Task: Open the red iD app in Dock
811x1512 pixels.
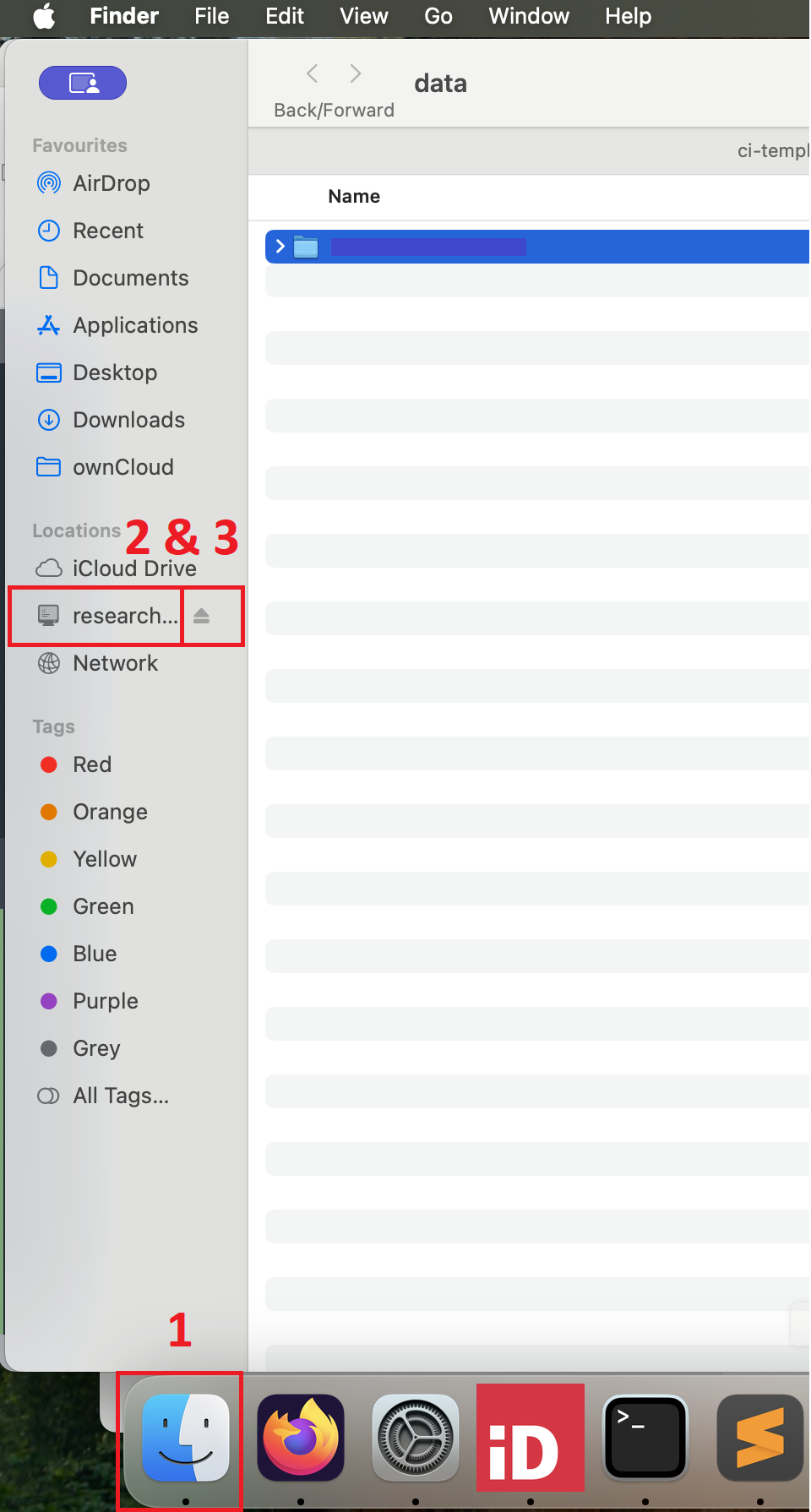Action: pos(530,1438)
